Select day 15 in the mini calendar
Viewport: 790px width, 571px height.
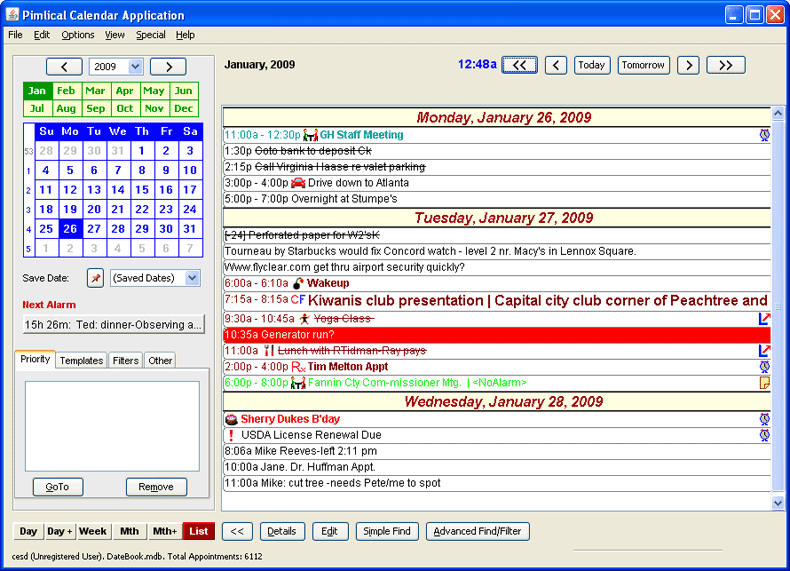142,190
